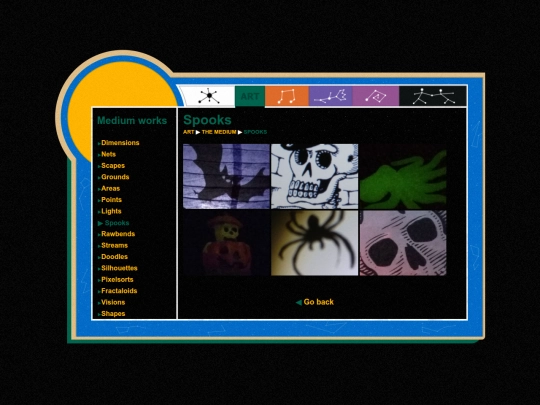
Task: Choose Points from the sidebar
Action: 111,200
